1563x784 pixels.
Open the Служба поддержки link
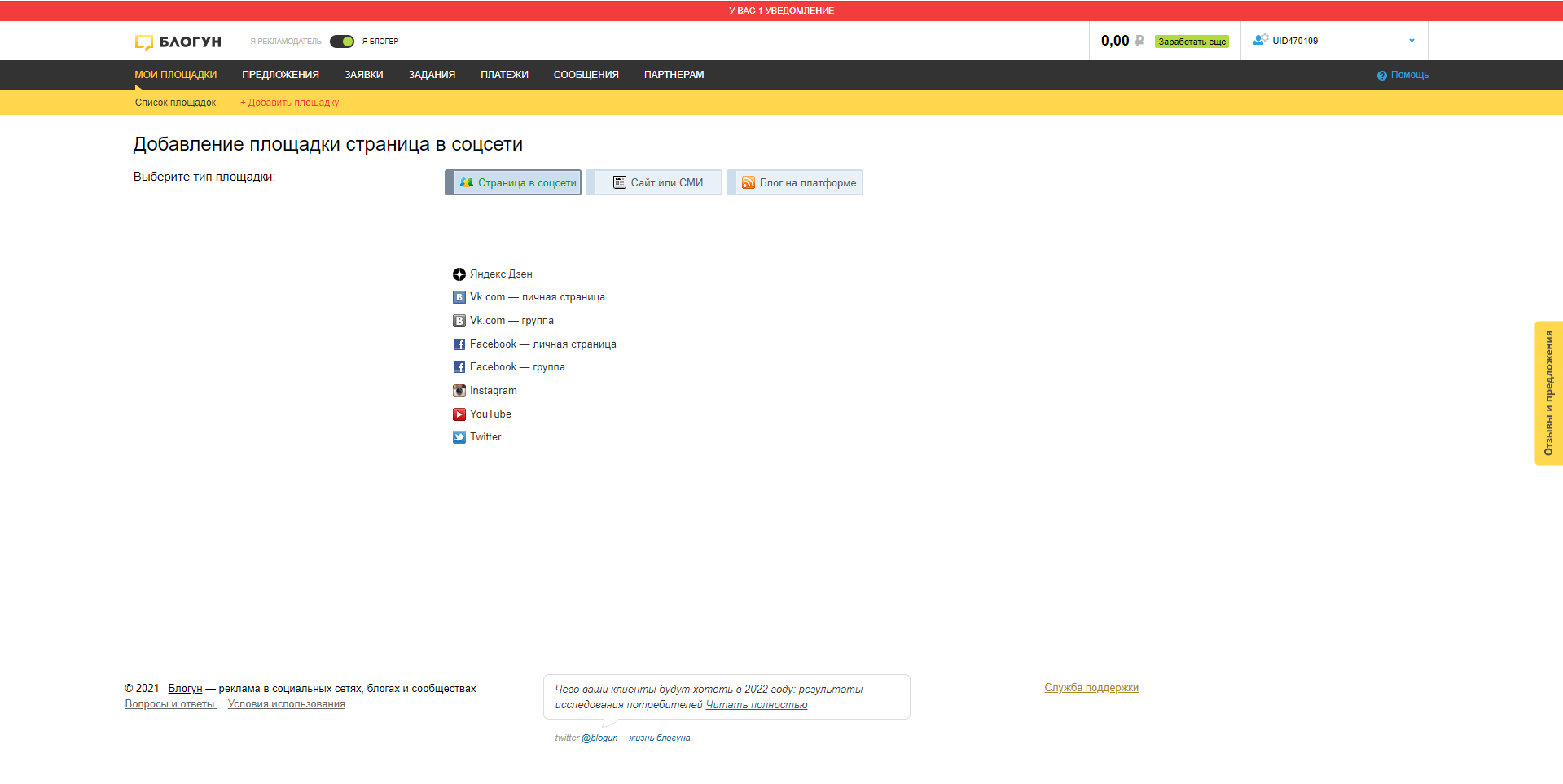pyautogui.click(x=1091, y=688)
